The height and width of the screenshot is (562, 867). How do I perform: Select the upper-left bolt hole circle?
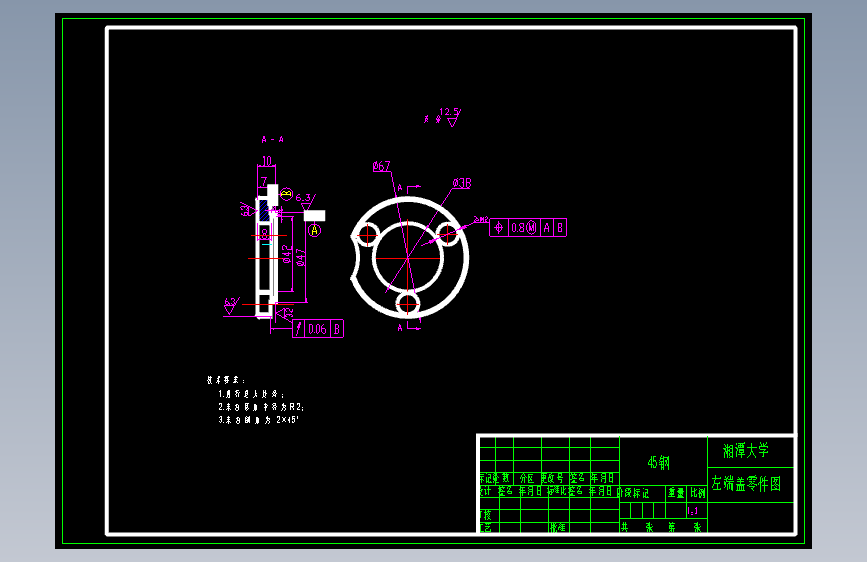pos(367,235)
